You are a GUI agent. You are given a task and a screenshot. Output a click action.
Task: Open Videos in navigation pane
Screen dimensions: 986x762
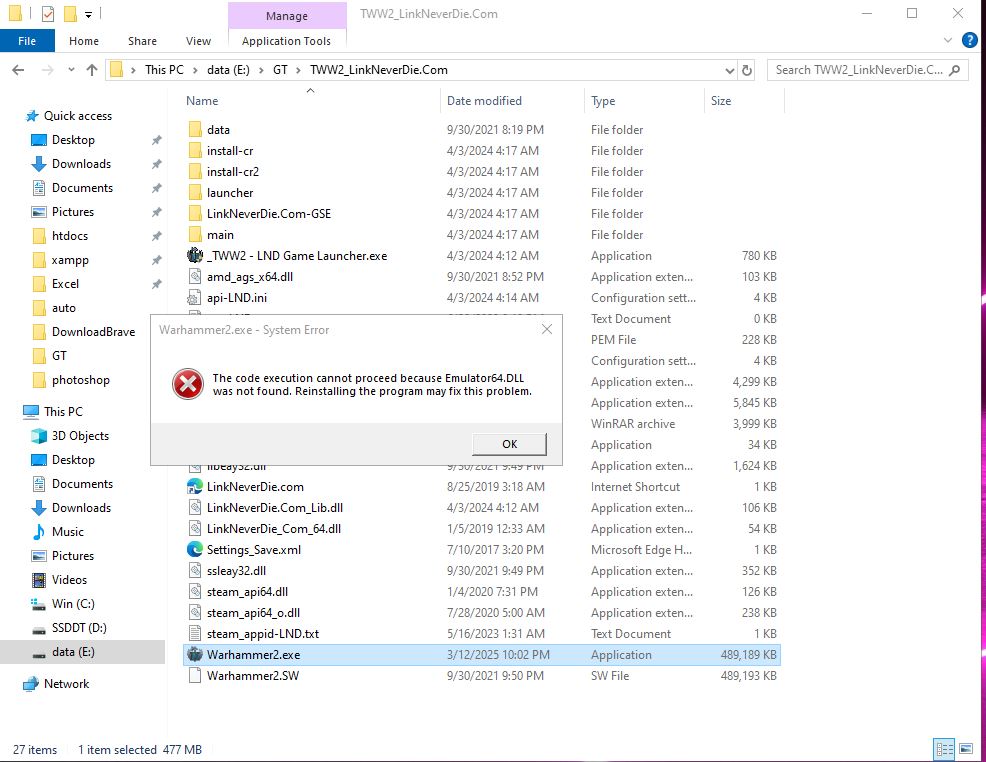69,580
